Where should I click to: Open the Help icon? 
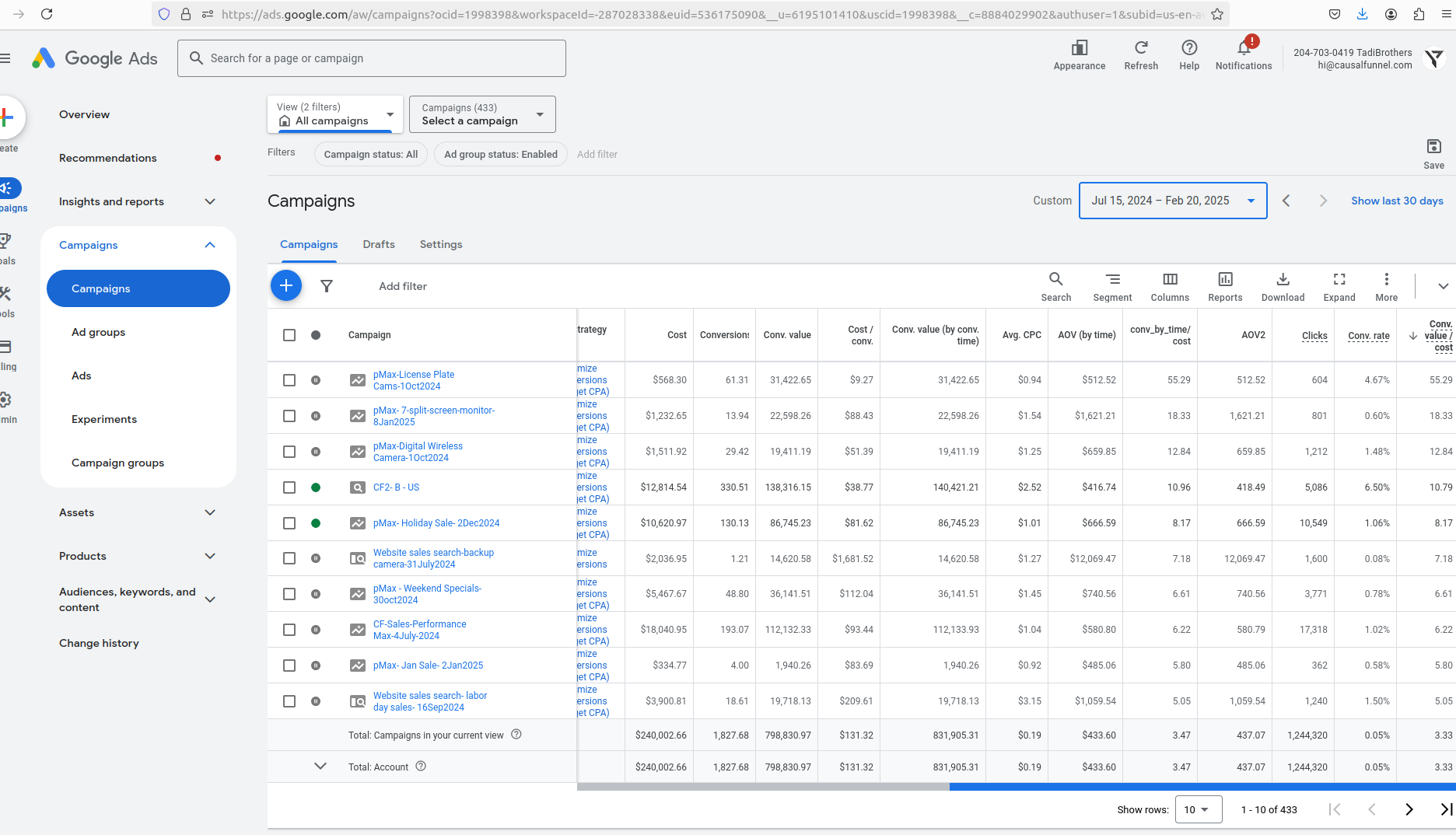pos(1188,48)
